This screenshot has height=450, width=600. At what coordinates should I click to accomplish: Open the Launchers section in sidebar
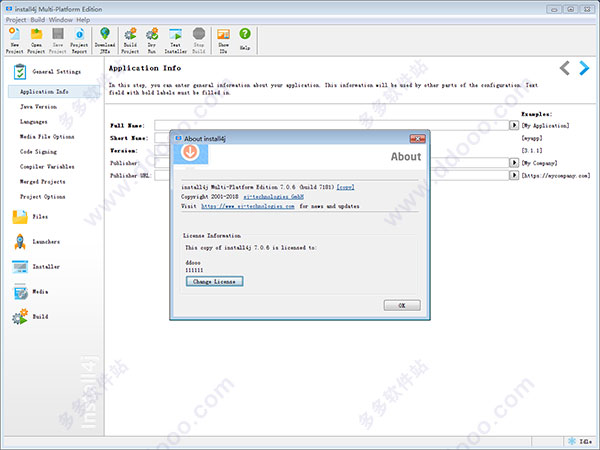click(x=36, y=242)
